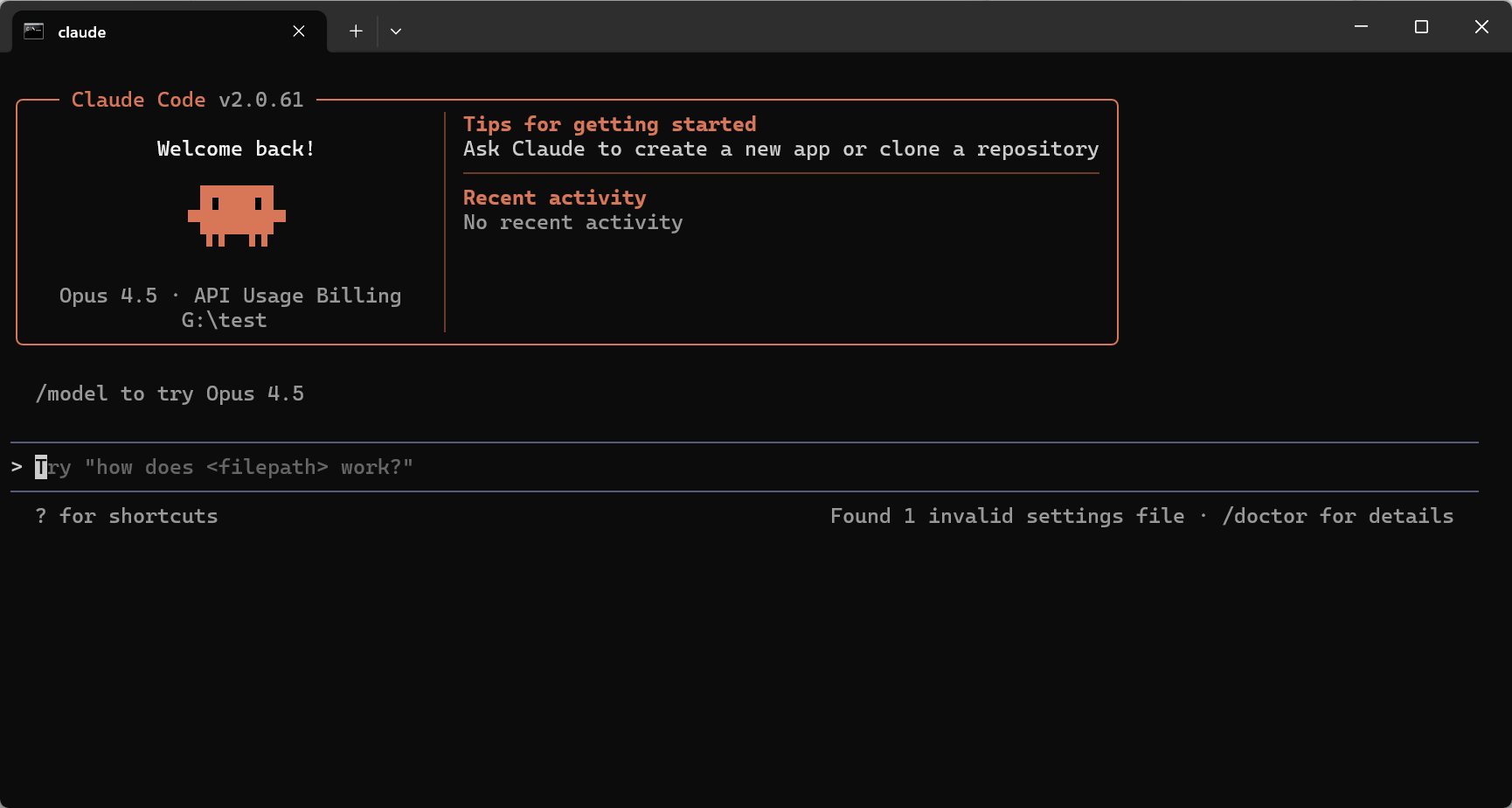Close the claude terminal tab
1512x808 pixels.
tap(299, 31)
